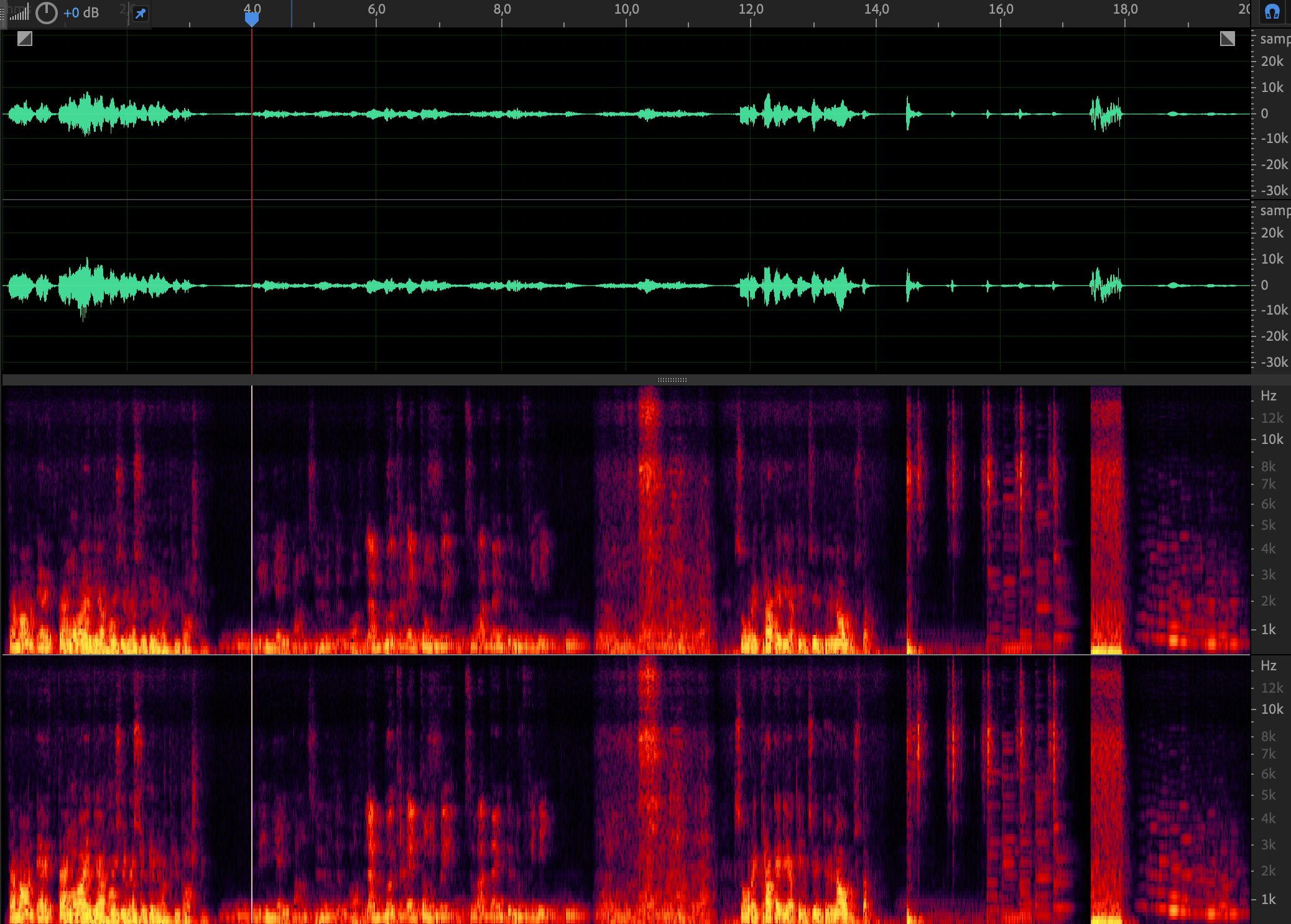Click the HUD grip handle at left
1291x924 pixels.
2,14
